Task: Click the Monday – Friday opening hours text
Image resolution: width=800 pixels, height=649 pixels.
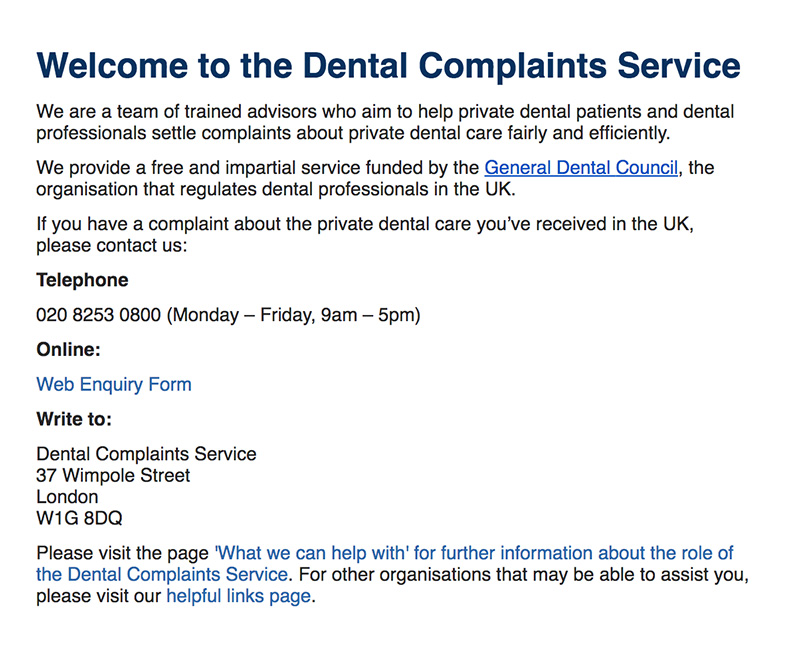Action: (294, 315)
